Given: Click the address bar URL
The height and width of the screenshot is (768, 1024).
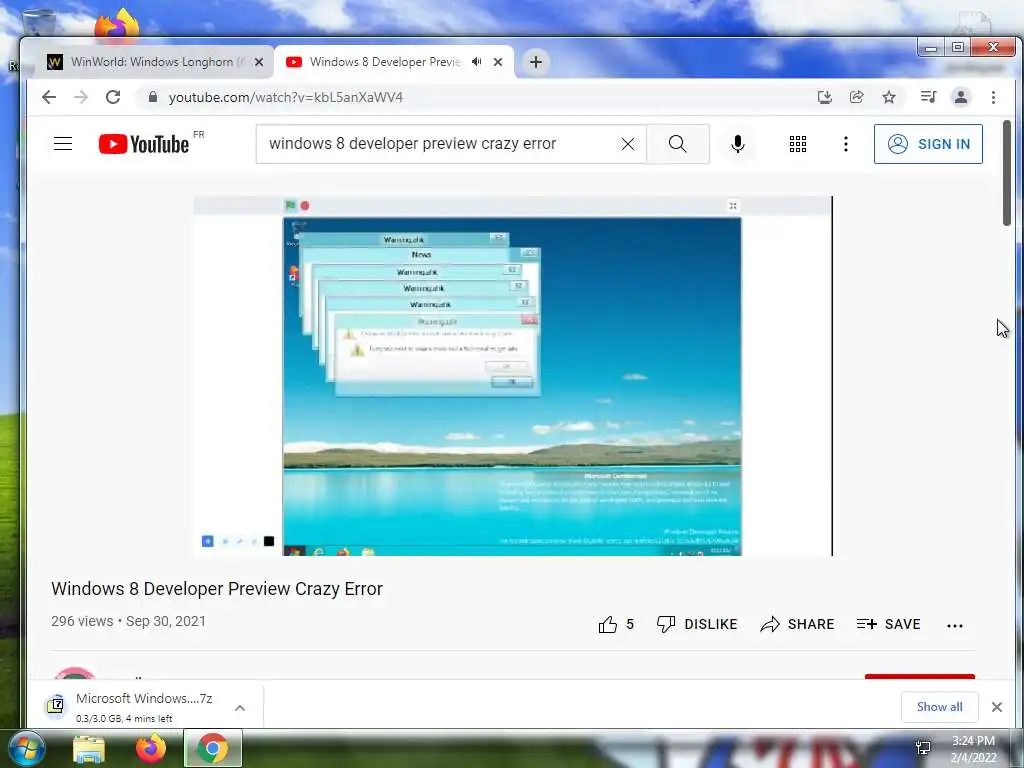Looking at the screenshot, I should 285,97.
